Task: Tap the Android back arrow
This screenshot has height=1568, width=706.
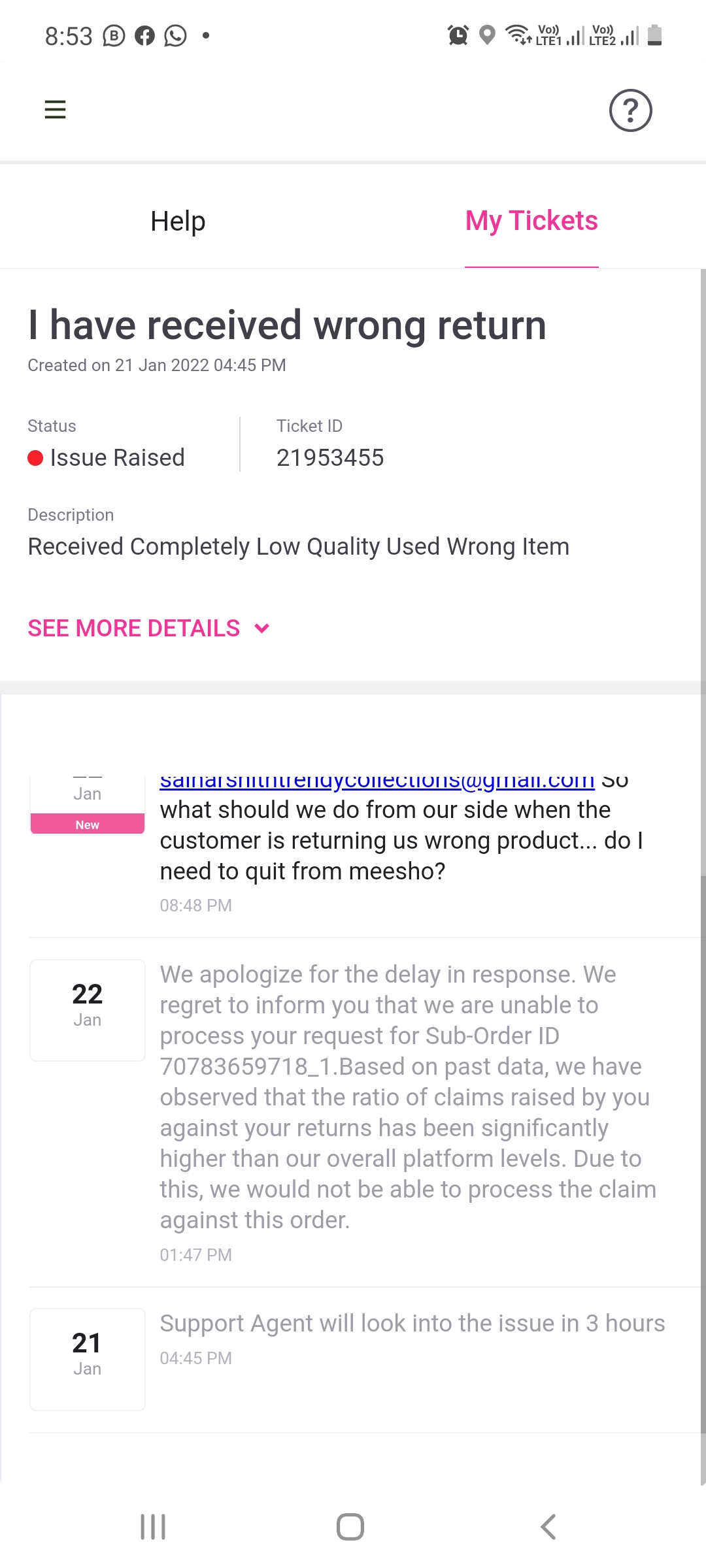Action: point(548,1527)
